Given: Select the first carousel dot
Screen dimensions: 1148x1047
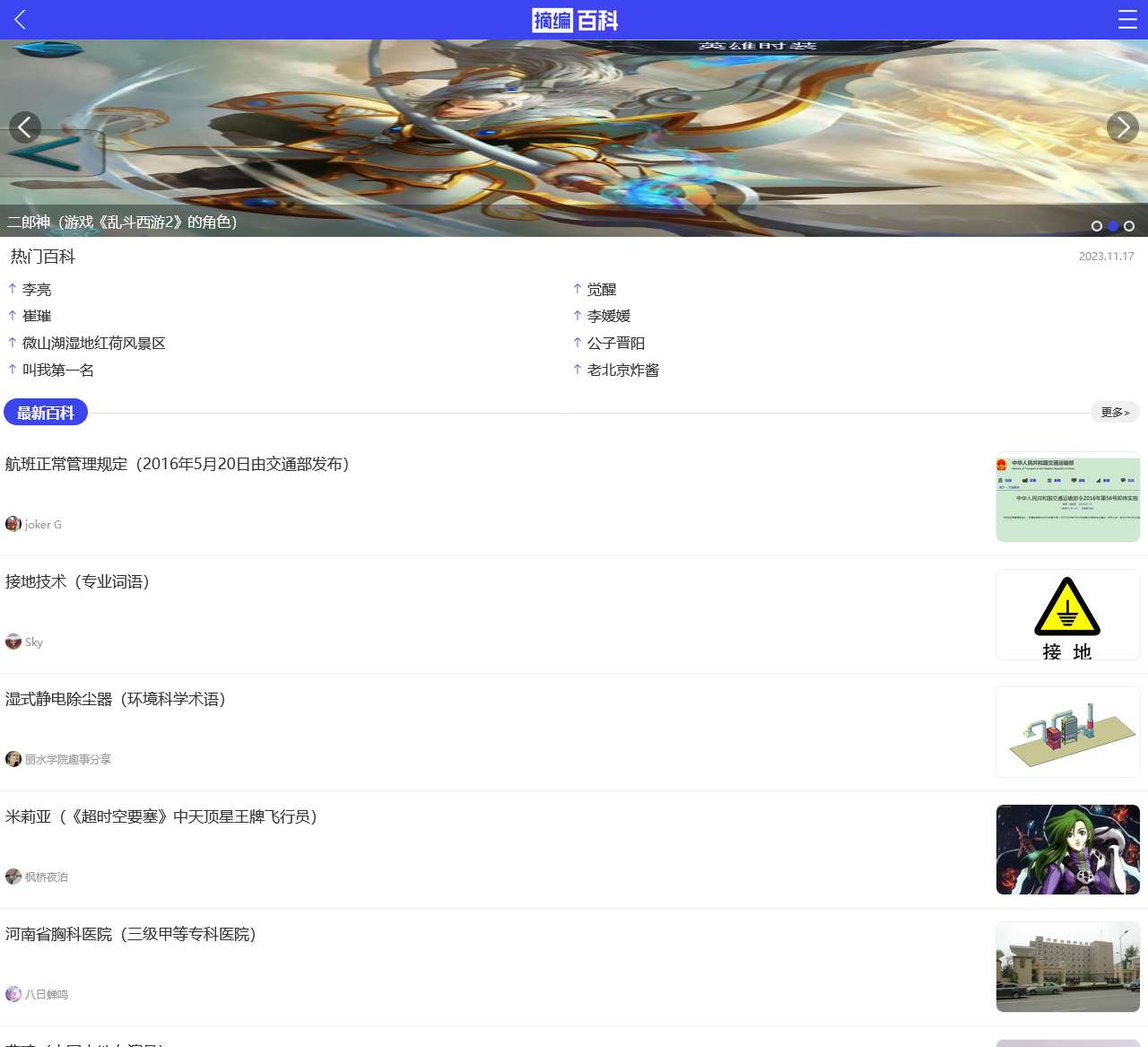Looking at the screenshot, I should point(1097,226).
